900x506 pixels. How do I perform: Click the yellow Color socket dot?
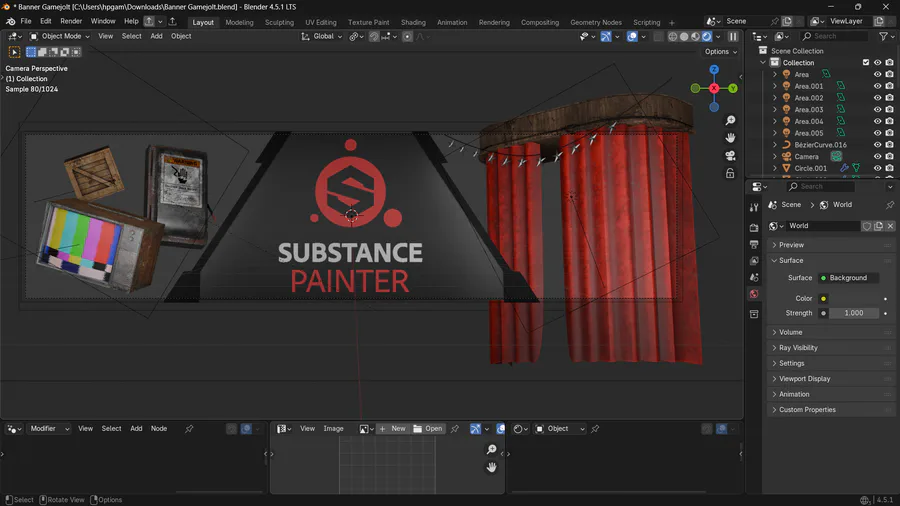coord(823,299)
